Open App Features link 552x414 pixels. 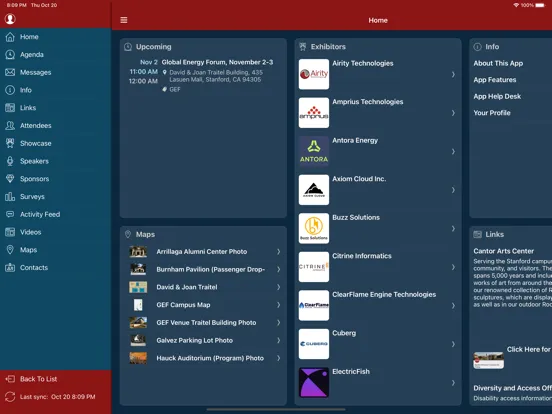click(495, 80)
